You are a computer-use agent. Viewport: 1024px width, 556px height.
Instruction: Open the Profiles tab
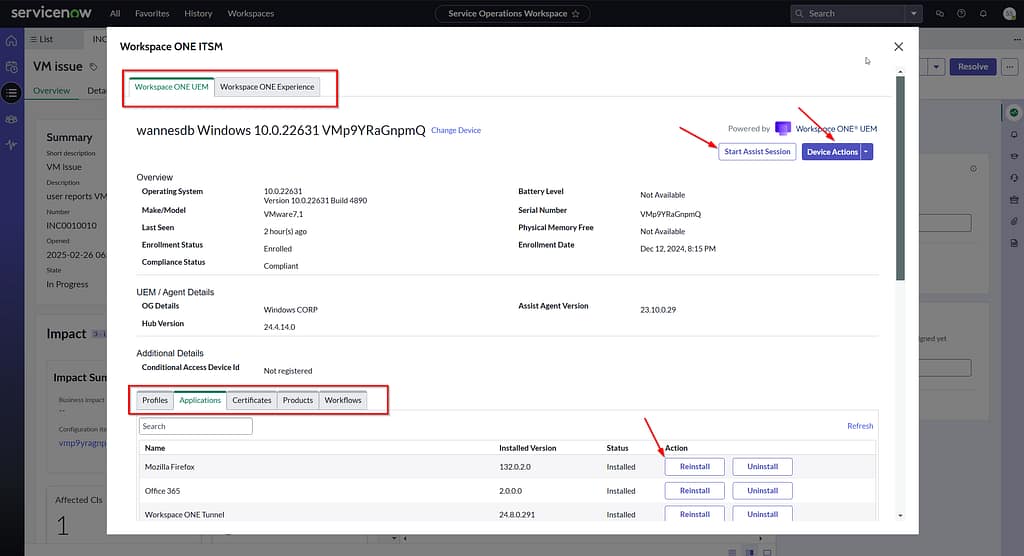point(155,401)
